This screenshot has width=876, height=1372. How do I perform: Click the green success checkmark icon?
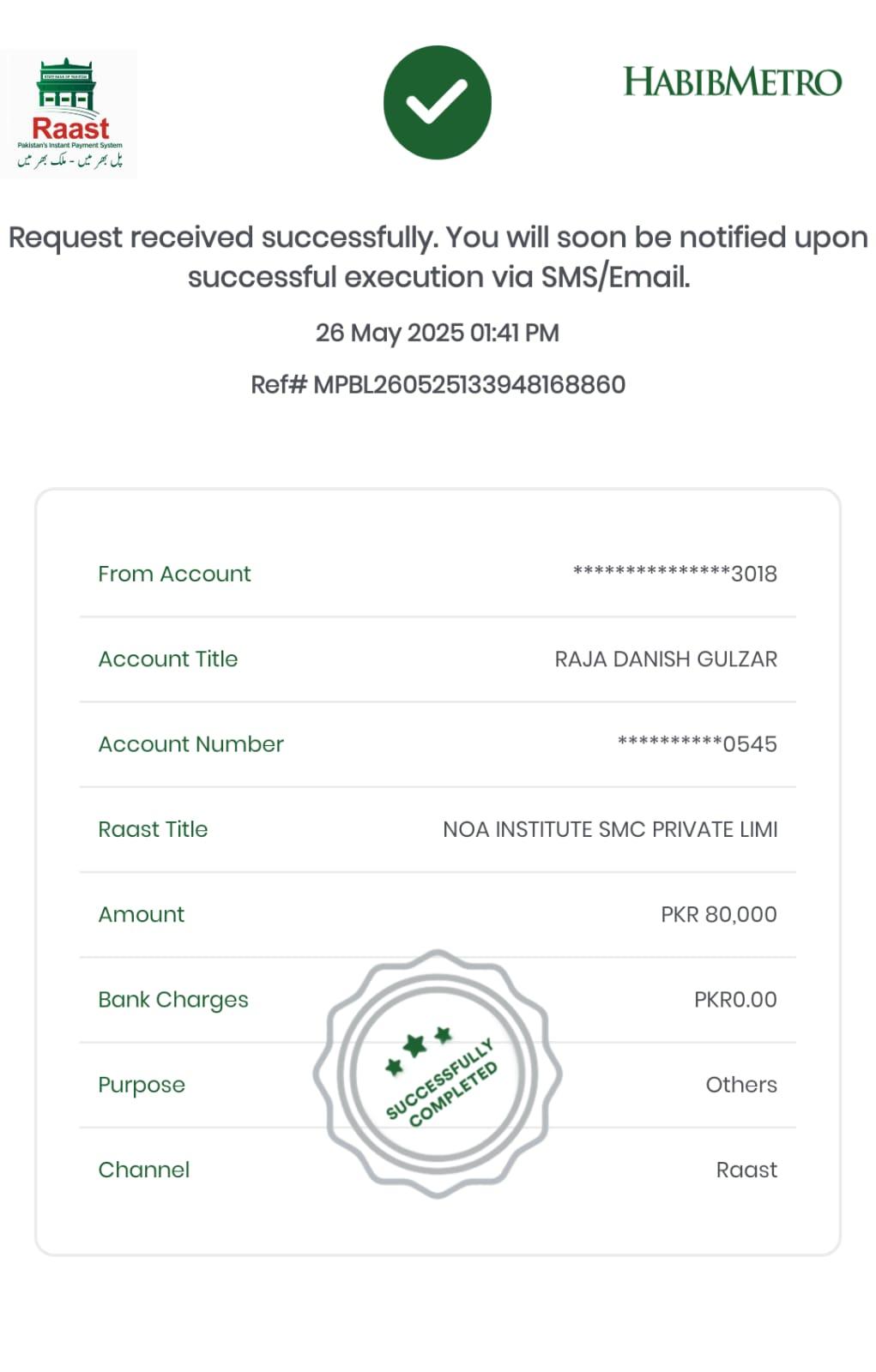click(x=437, y=102)
